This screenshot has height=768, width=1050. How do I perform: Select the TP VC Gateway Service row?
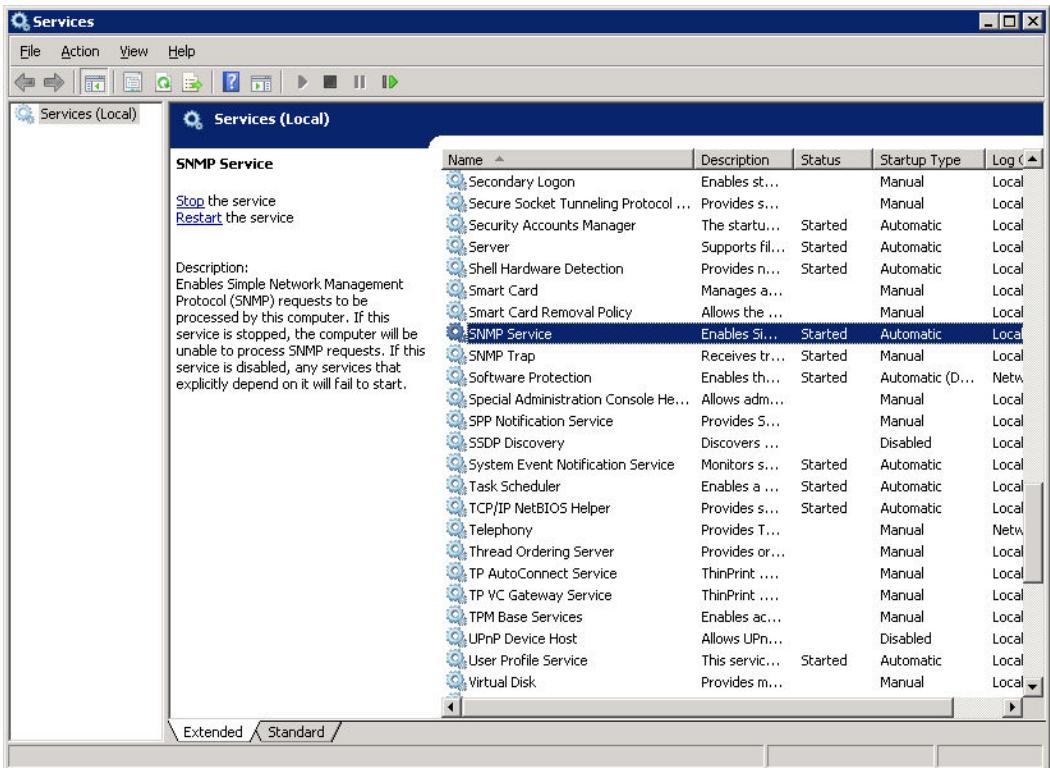point(735,595)
